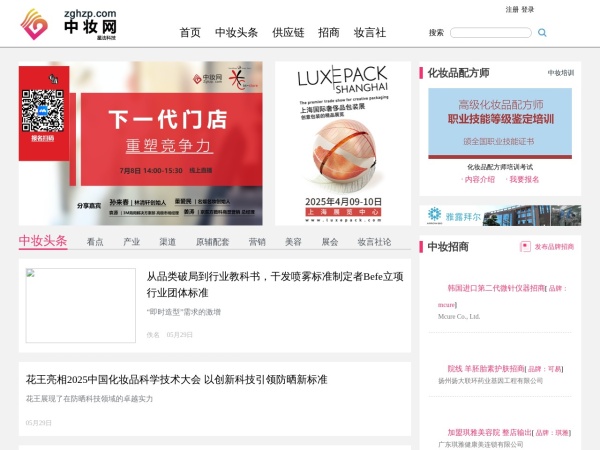Select the 产业 tab
The height and width of the screenshot is (450, 600).
pyautogui.click(x=131, y=242)
